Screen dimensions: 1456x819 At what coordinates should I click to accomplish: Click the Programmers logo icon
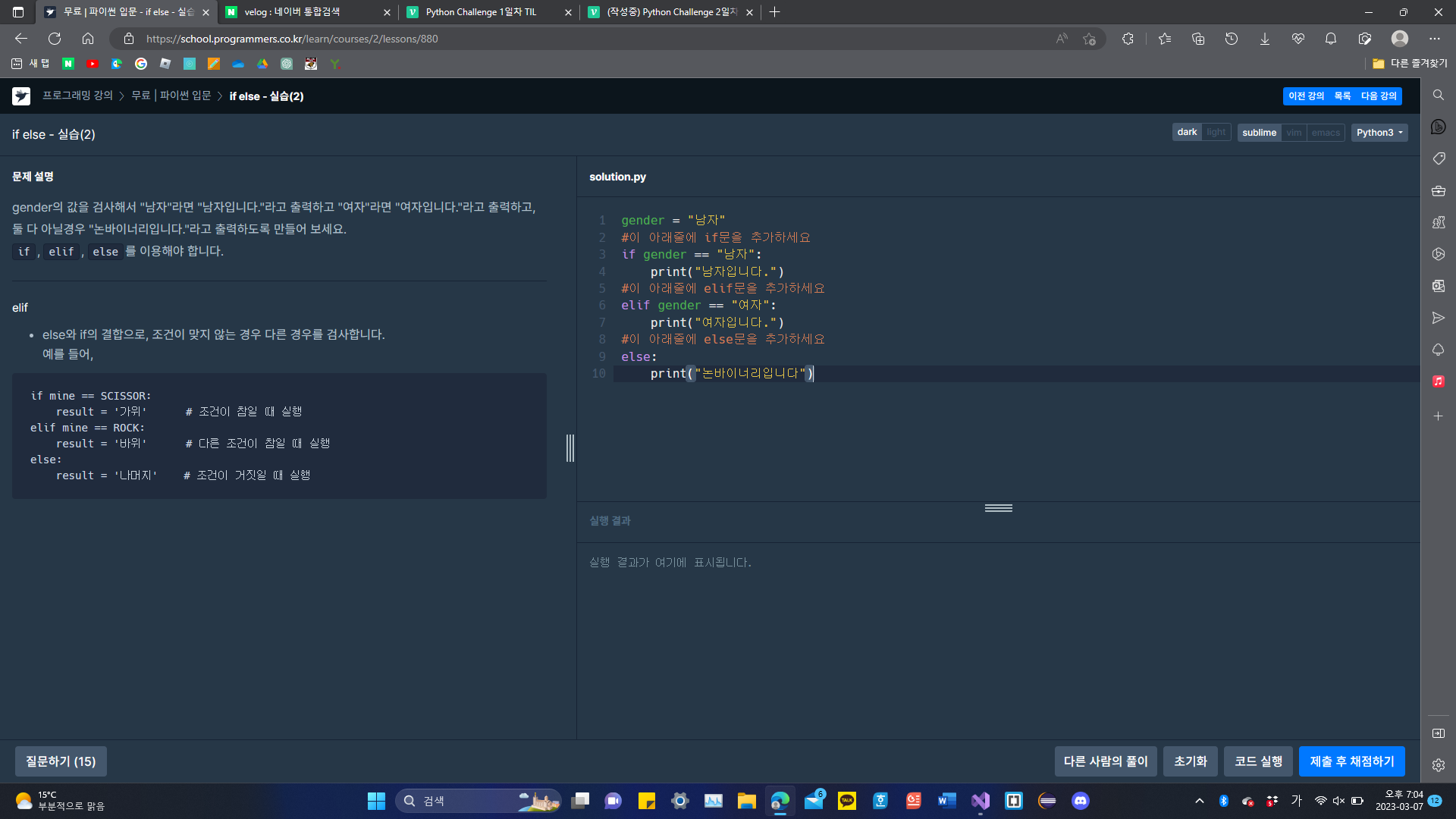(21, 96)
